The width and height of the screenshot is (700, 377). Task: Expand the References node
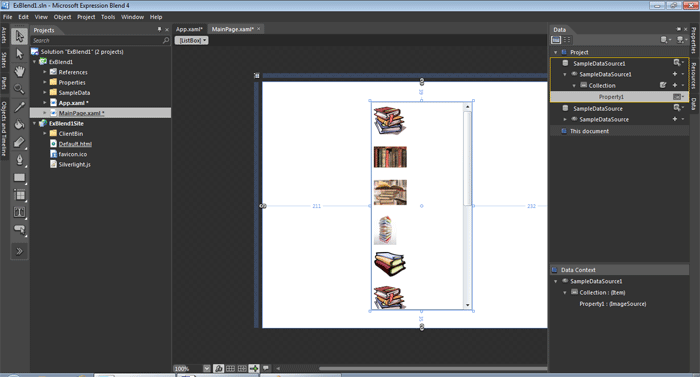[45, 72]
